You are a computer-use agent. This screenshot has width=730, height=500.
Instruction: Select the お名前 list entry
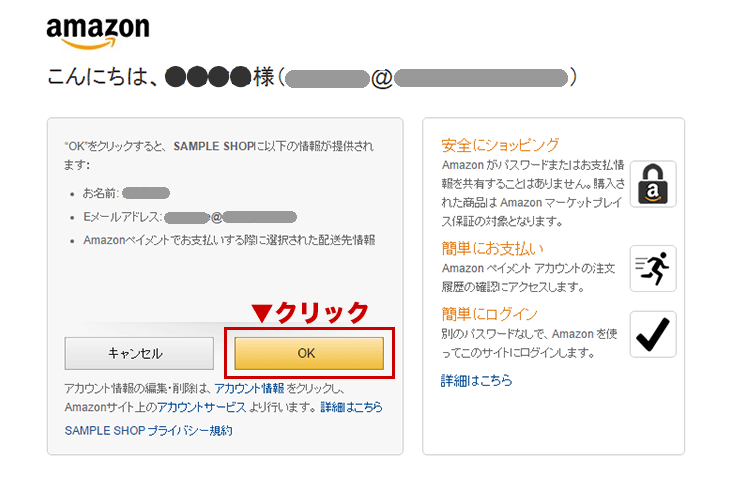pos(126,193)
